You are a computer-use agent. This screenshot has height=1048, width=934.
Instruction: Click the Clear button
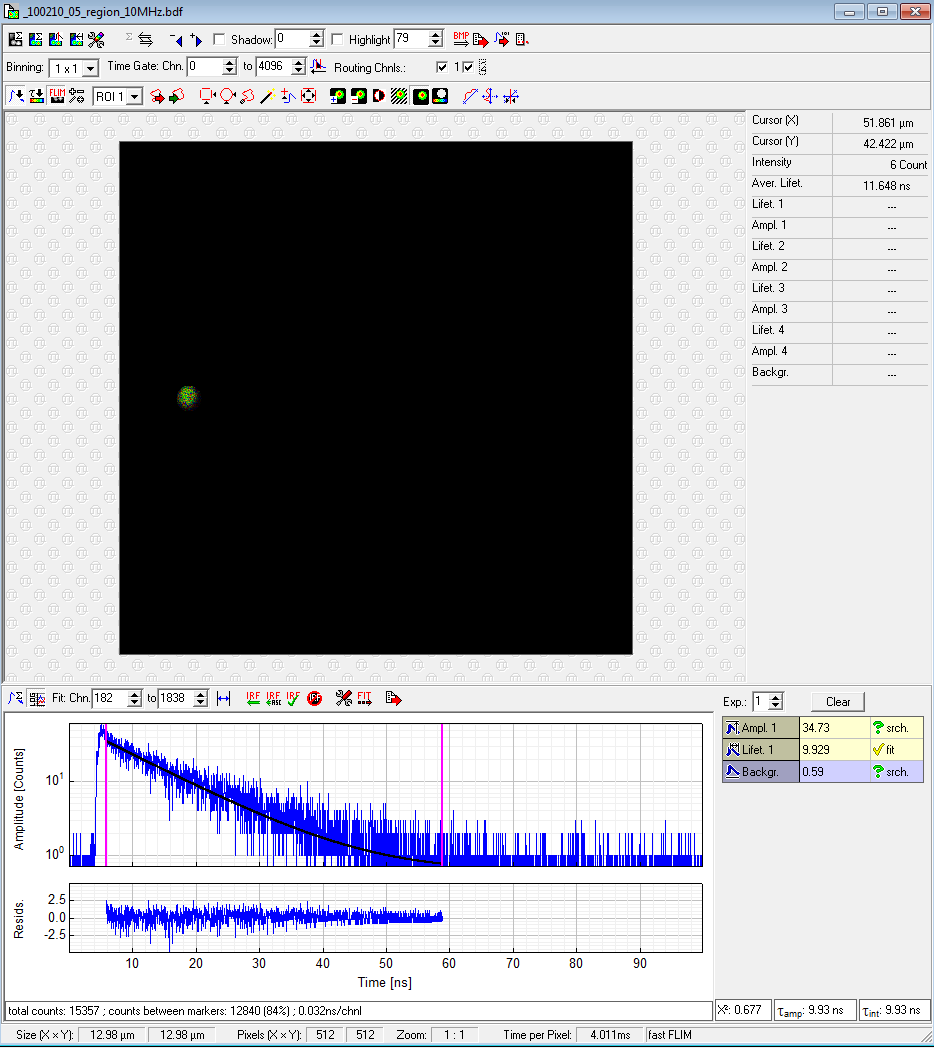(837, 702)
